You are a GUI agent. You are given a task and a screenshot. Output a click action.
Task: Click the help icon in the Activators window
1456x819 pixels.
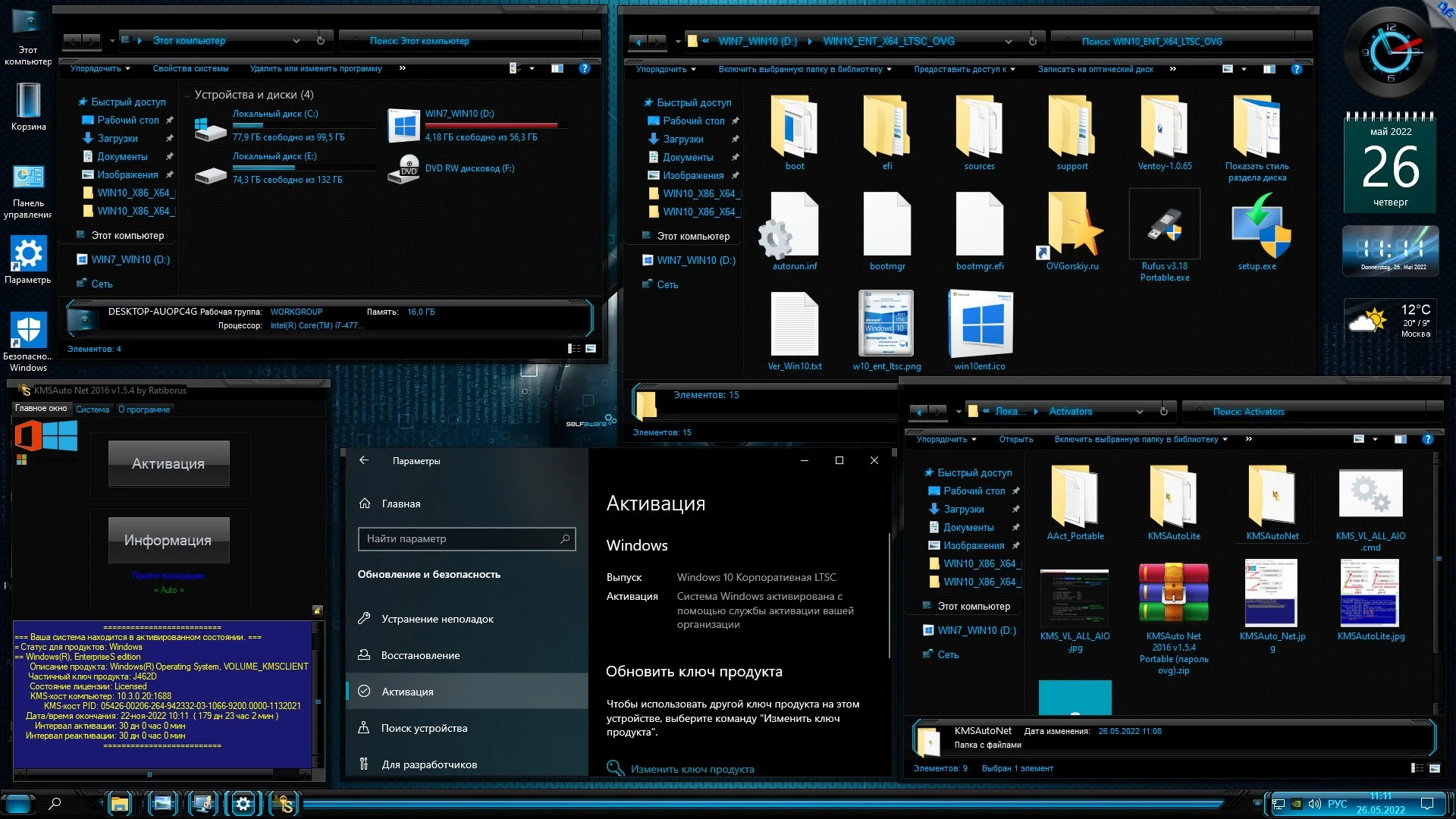point(1427,439)
